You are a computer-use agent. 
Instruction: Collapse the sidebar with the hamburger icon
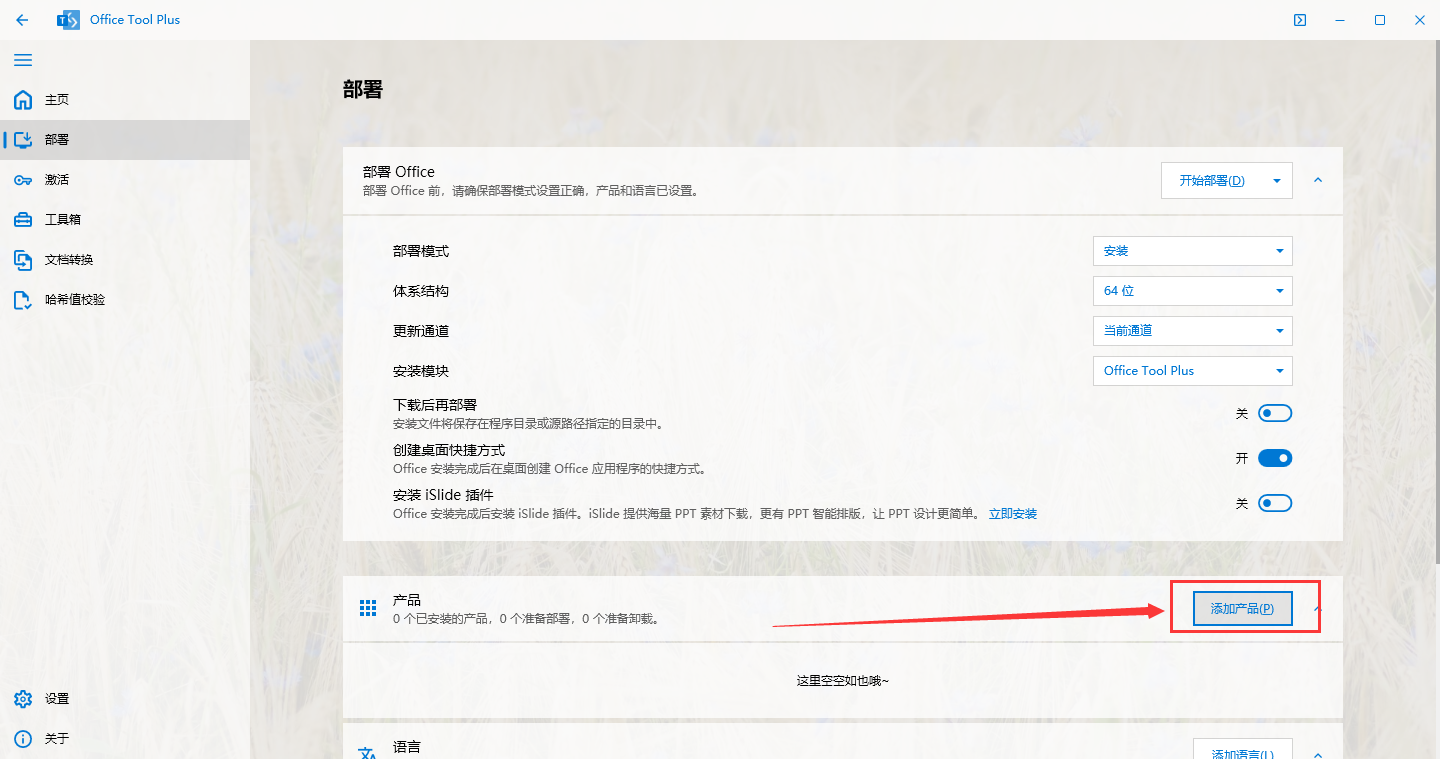pos(23,60)
